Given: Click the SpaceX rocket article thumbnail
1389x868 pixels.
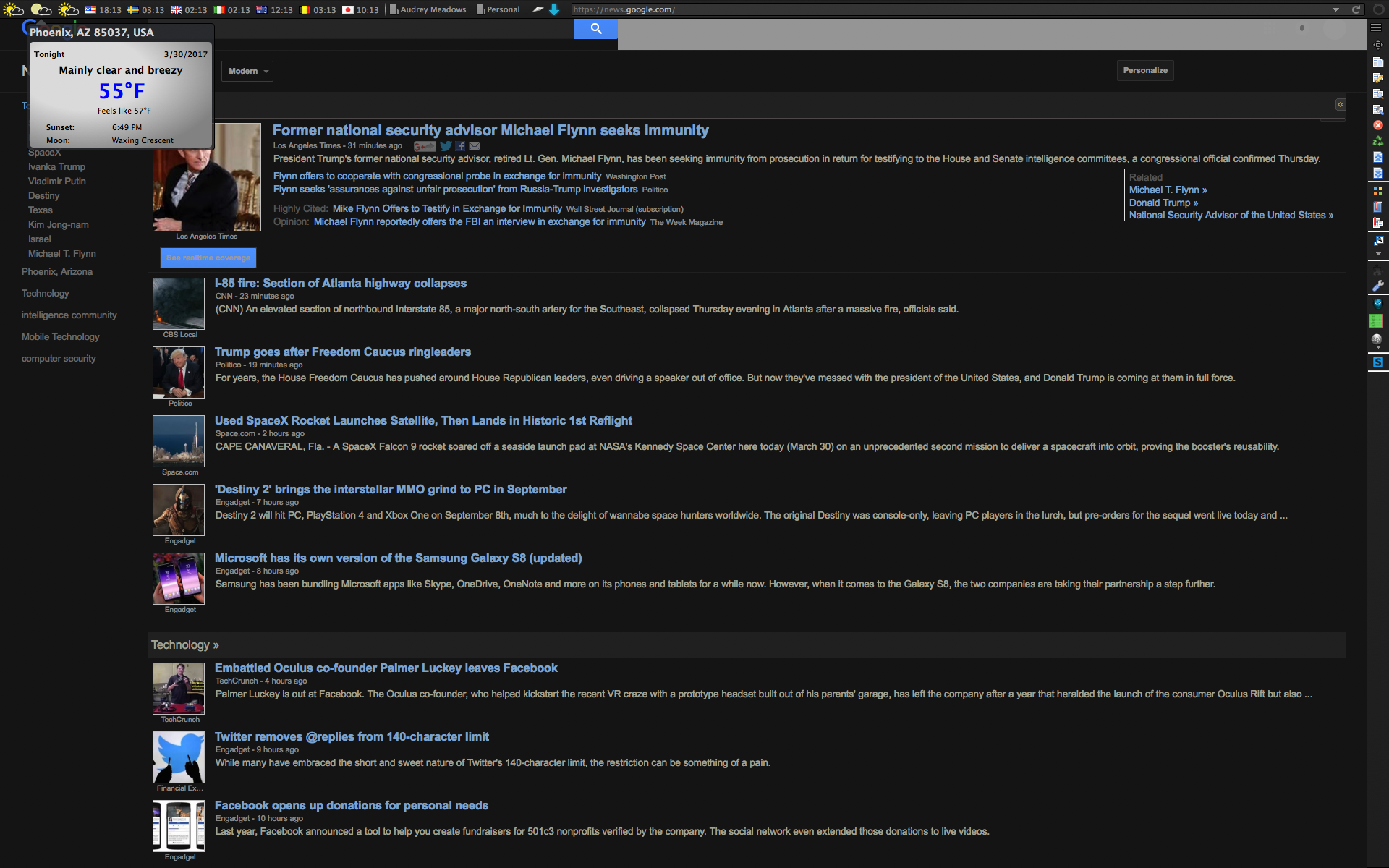Looking at the screenshot, I should click(179, 441).
